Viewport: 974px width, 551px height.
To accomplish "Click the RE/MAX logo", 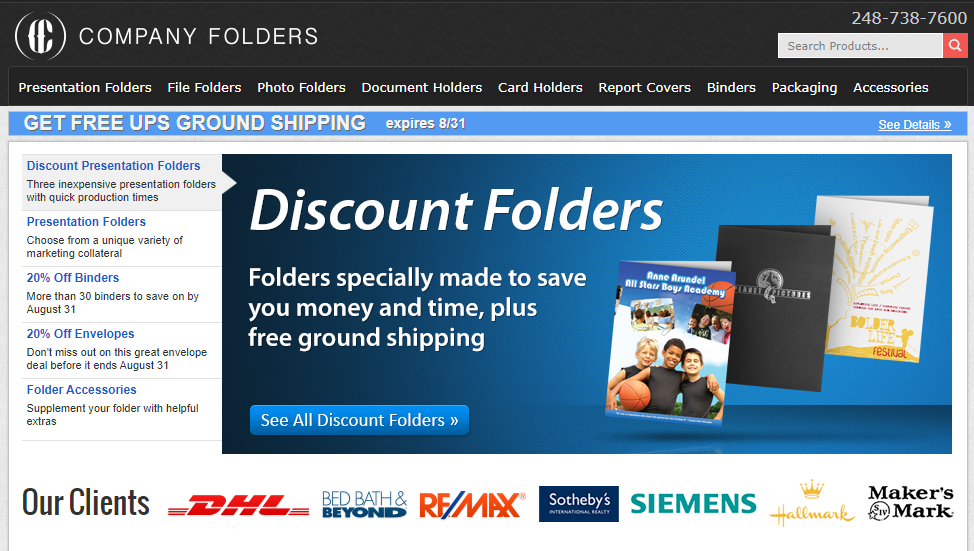I will pyautogui.click(x=472, y=504).
